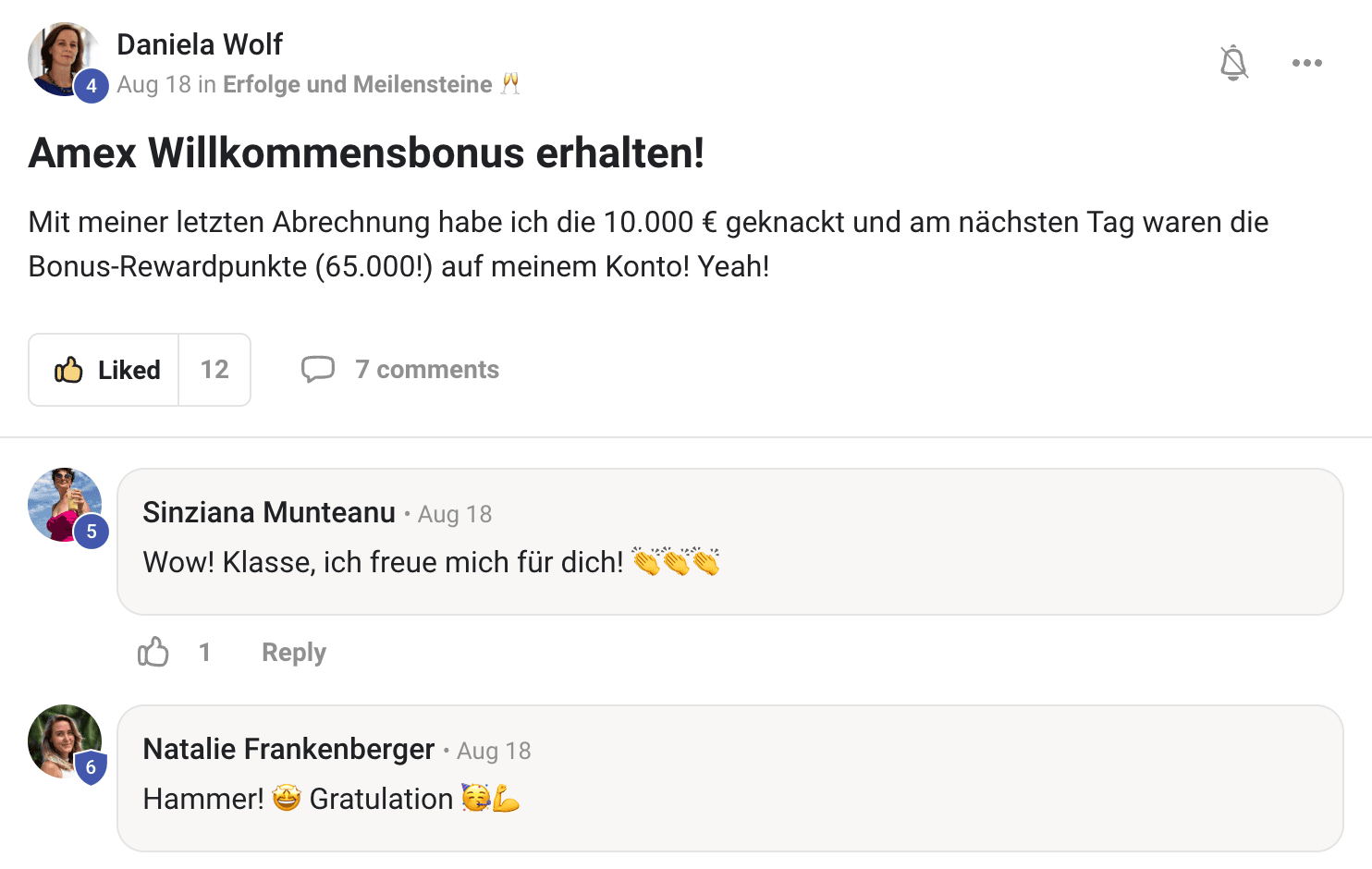Click Sinziana's level 5 badge

91,532
